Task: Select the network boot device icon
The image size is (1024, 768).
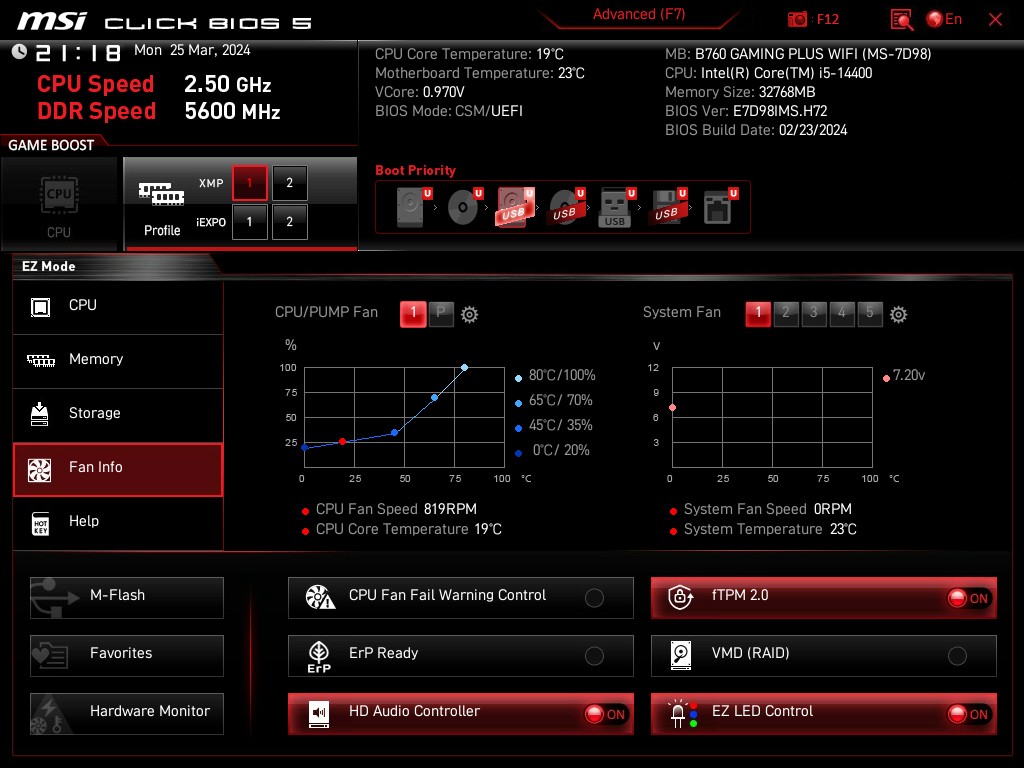Action: (x=720, y=206)
